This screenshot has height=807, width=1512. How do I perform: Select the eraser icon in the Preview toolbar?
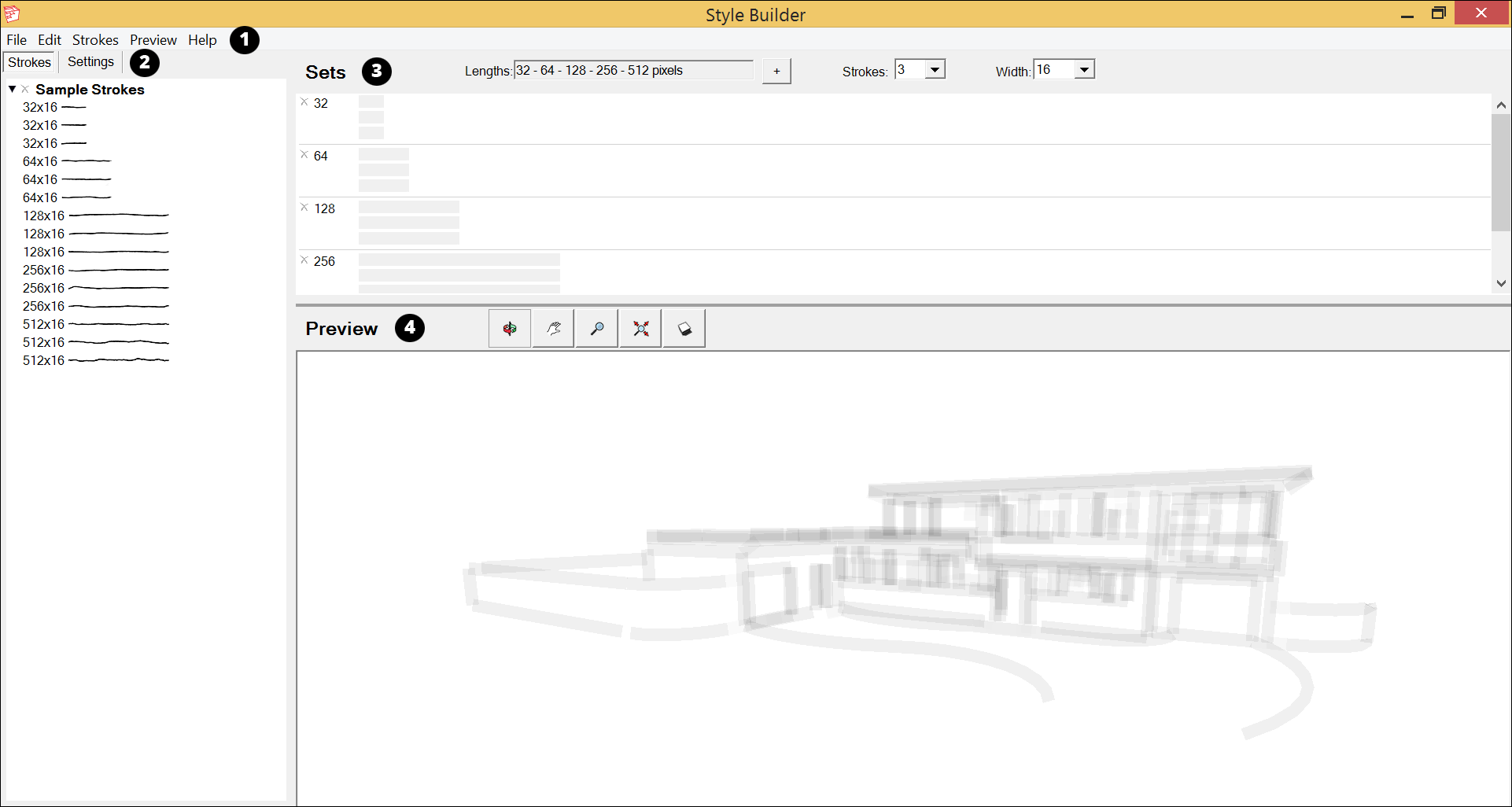point(683,328)
